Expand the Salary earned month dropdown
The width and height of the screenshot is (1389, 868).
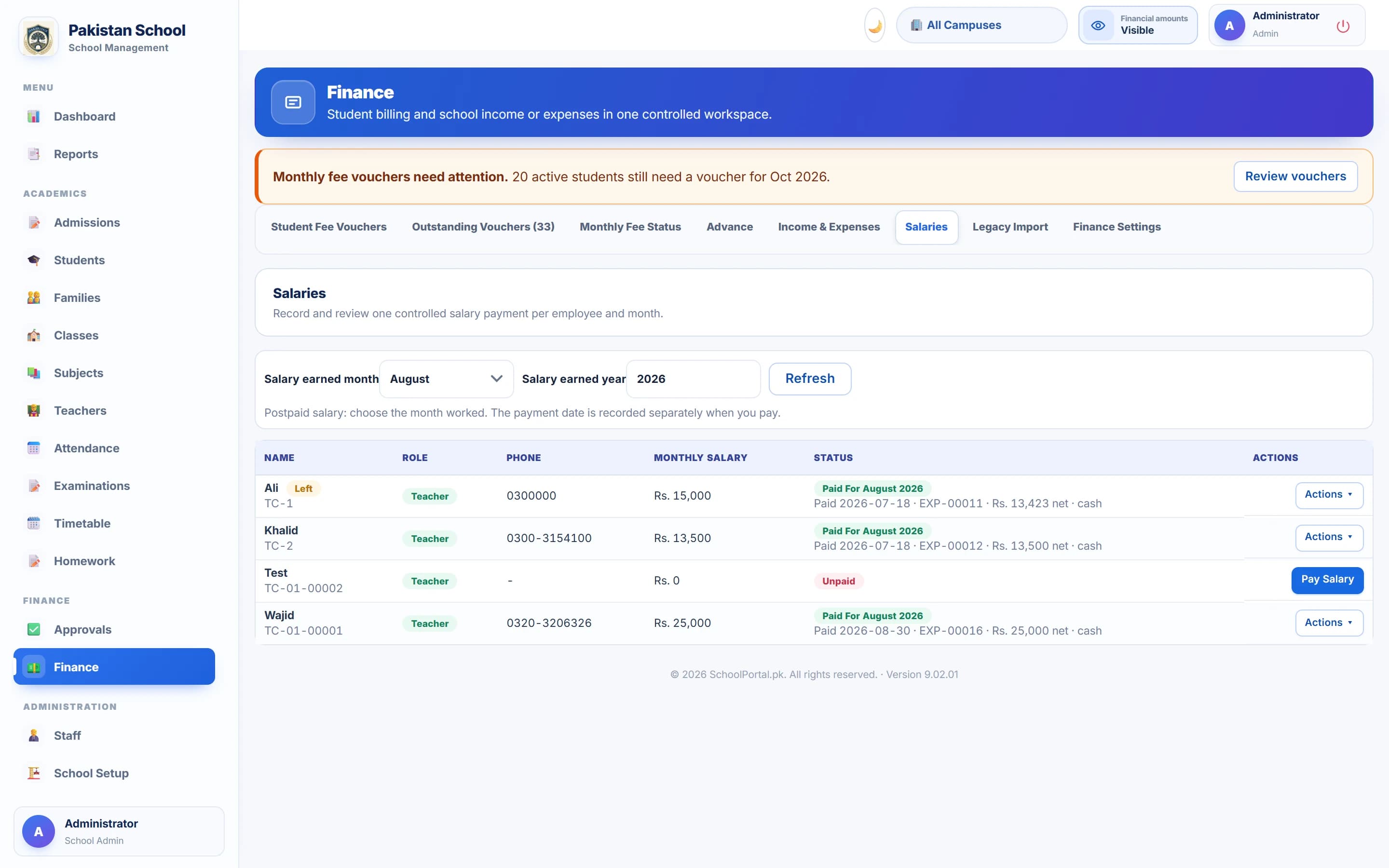click(x=446, y=379)
